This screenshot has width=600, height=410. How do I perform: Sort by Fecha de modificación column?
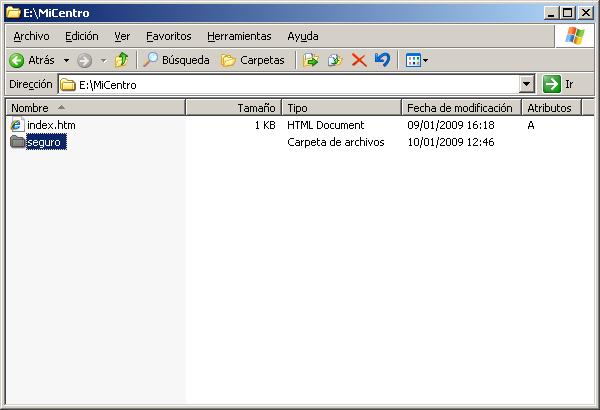460,107
